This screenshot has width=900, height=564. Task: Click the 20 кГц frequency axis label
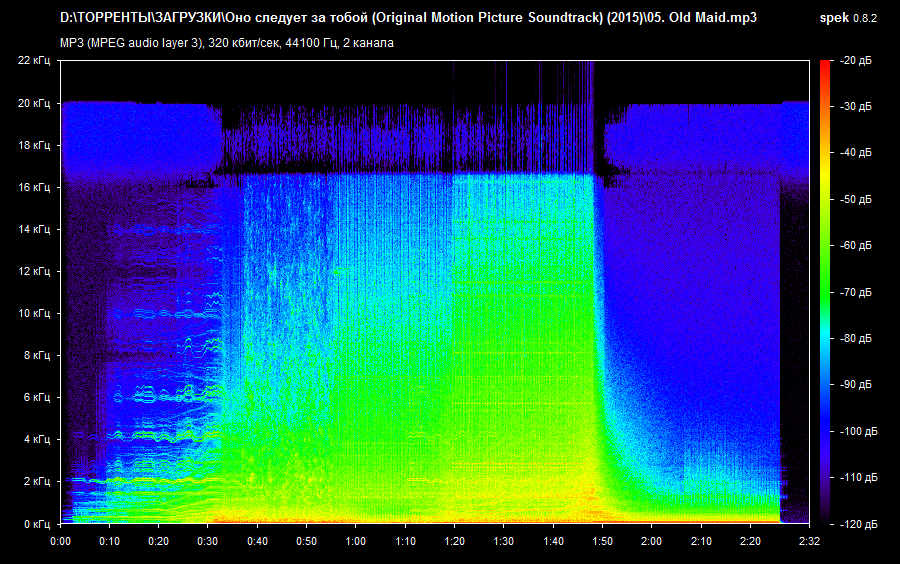(x=34, y=103)
